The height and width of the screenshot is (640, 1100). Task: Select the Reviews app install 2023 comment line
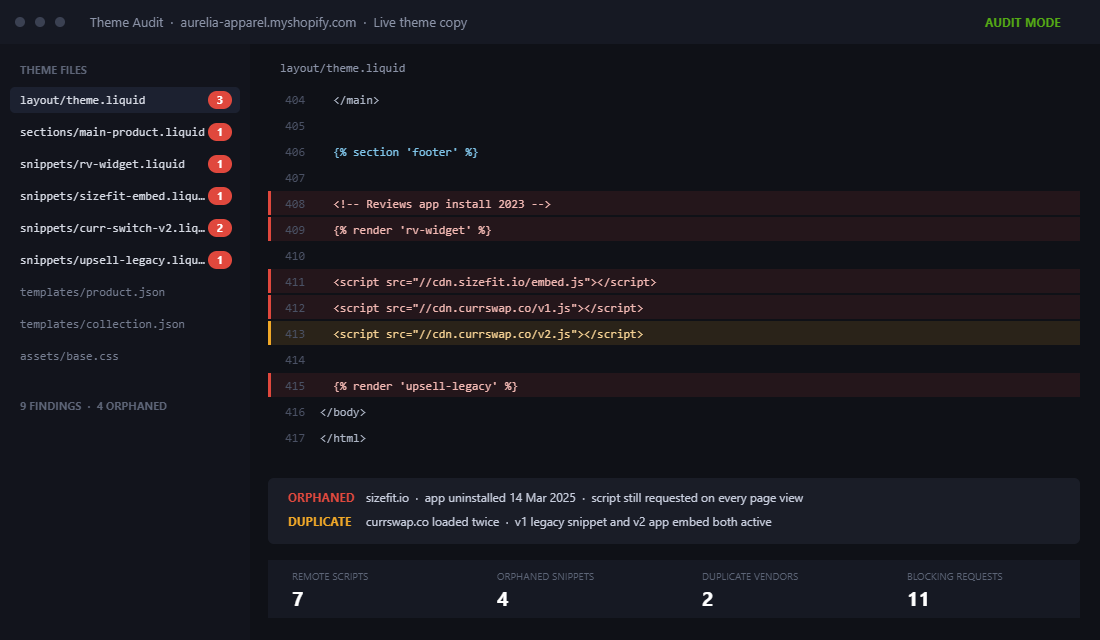[673, 204]
